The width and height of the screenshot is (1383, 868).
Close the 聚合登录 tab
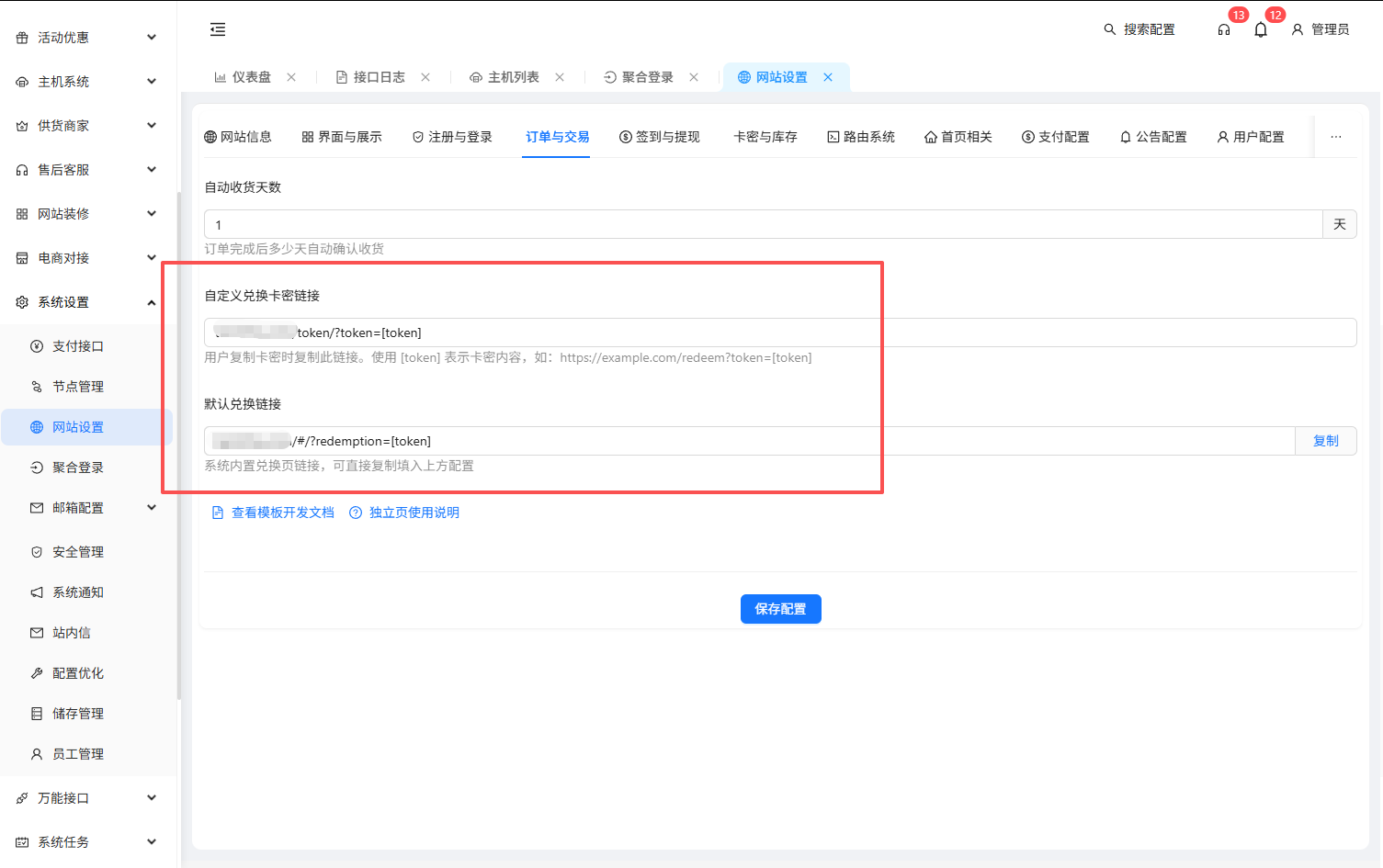[694, 77]
